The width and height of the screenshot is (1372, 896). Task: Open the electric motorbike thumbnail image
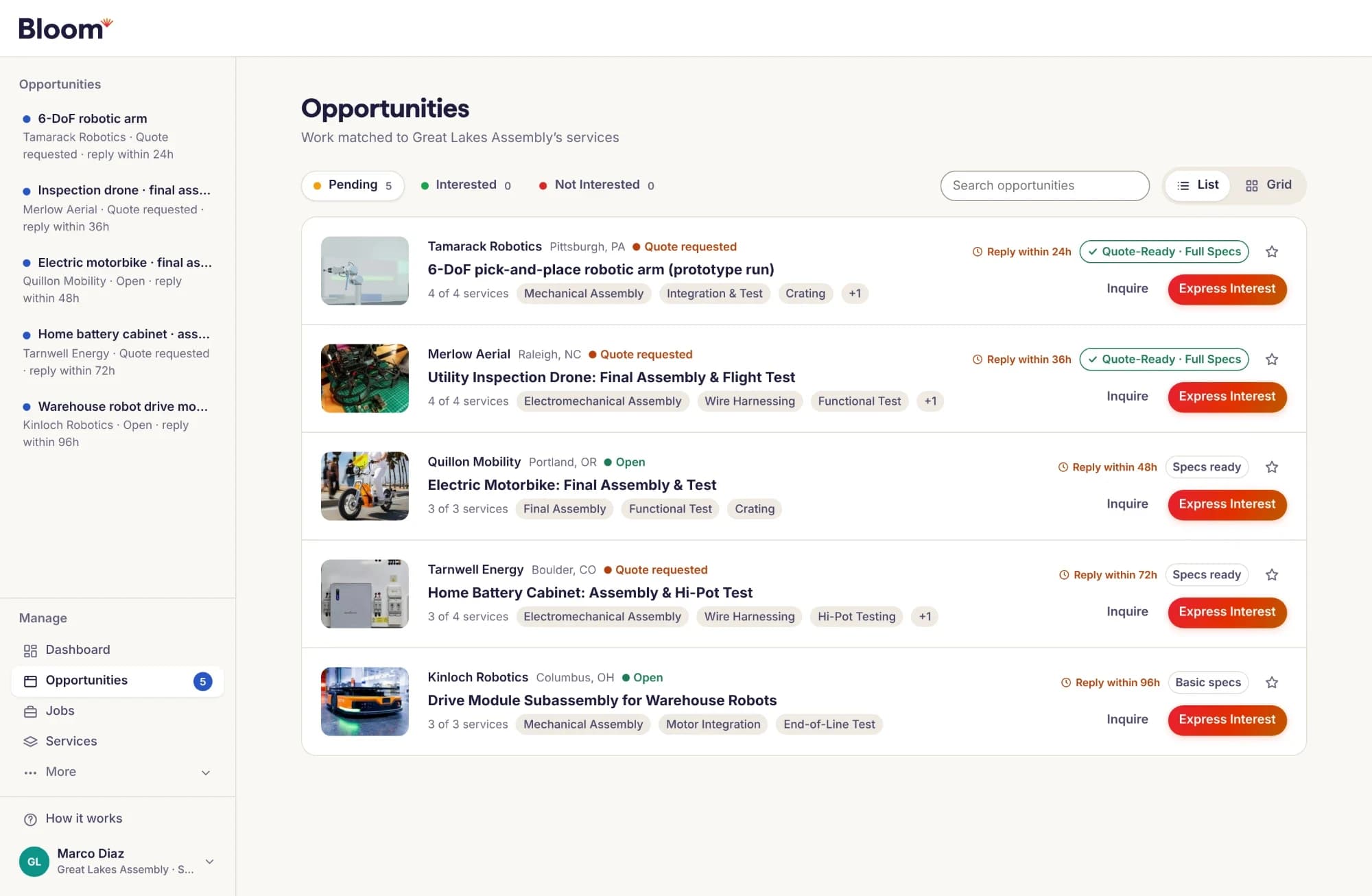(365, 486)
